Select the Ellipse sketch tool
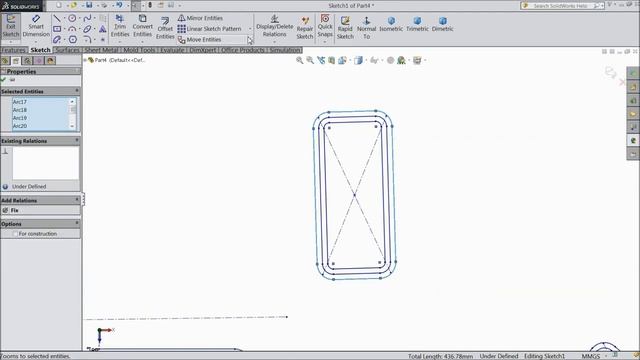This screenshot has width=640, height=360. (87, 29)
